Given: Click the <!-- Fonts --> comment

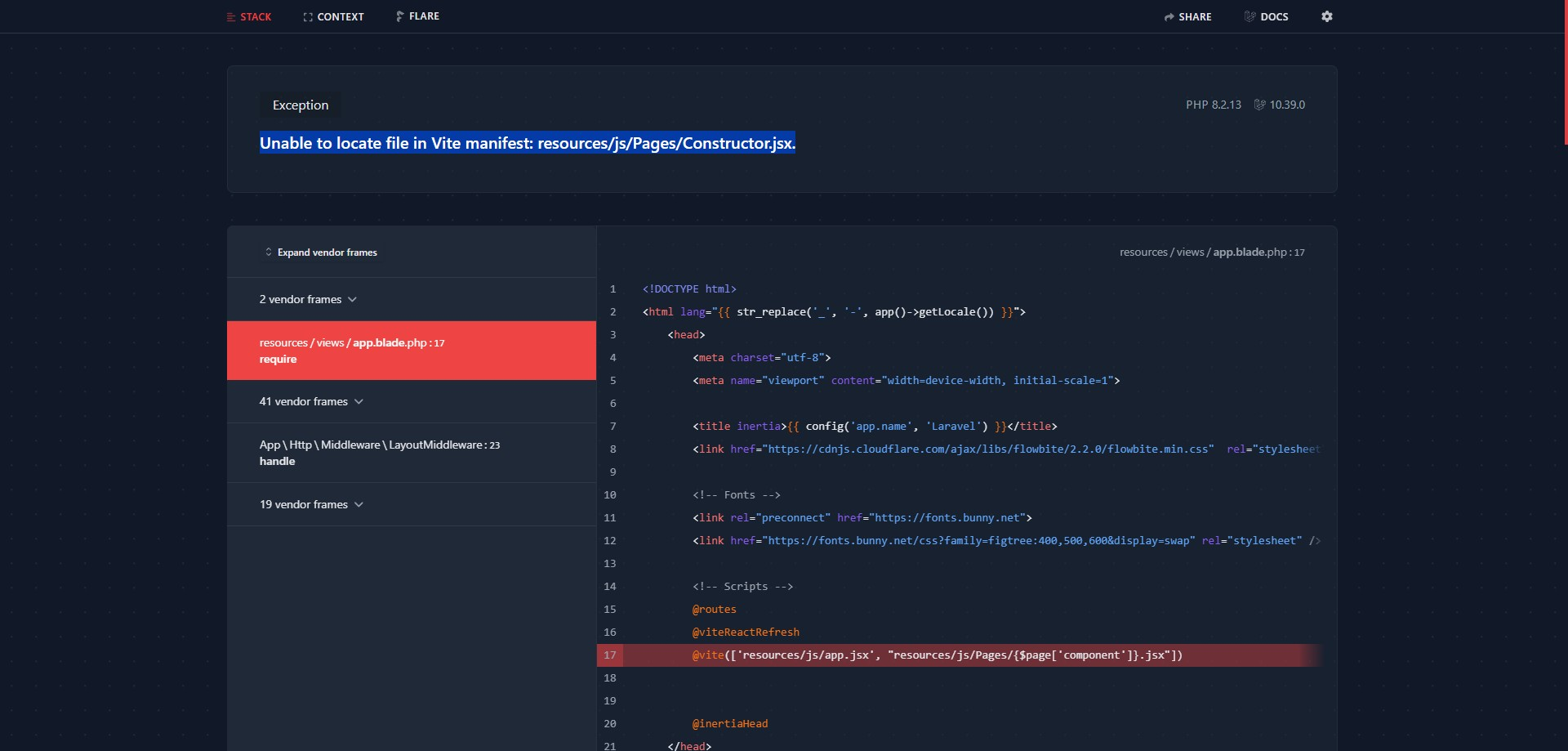Looking at the screenshot, I should point(737,495).
